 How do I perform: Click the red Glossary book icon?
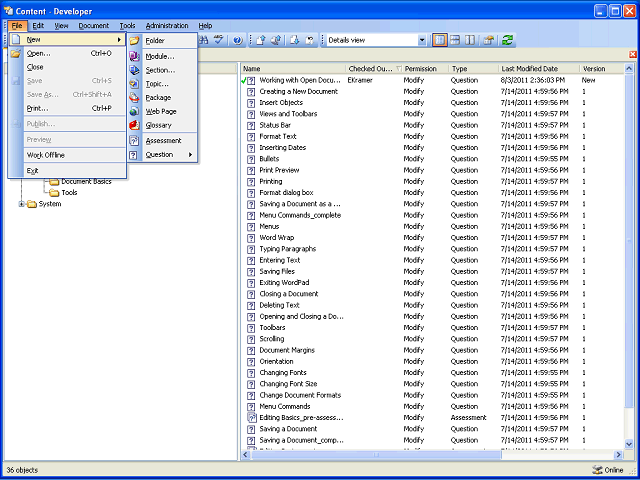pos(134,125)
